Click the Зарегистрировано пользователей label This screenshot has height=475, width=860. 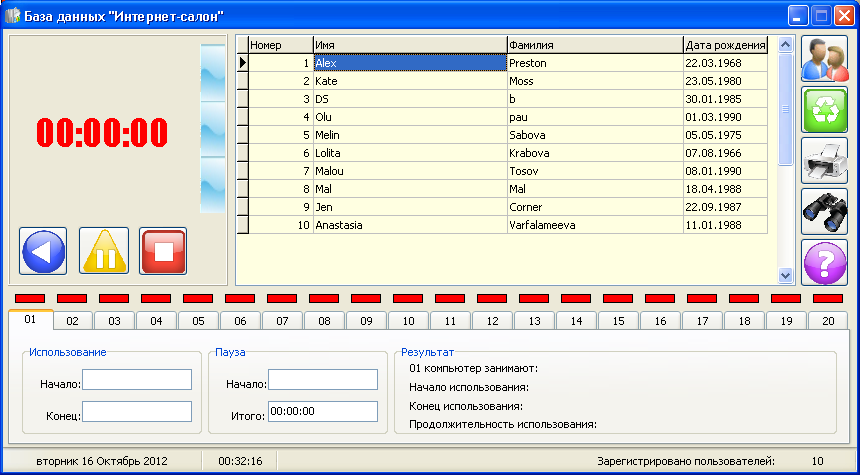pos(686,461)
